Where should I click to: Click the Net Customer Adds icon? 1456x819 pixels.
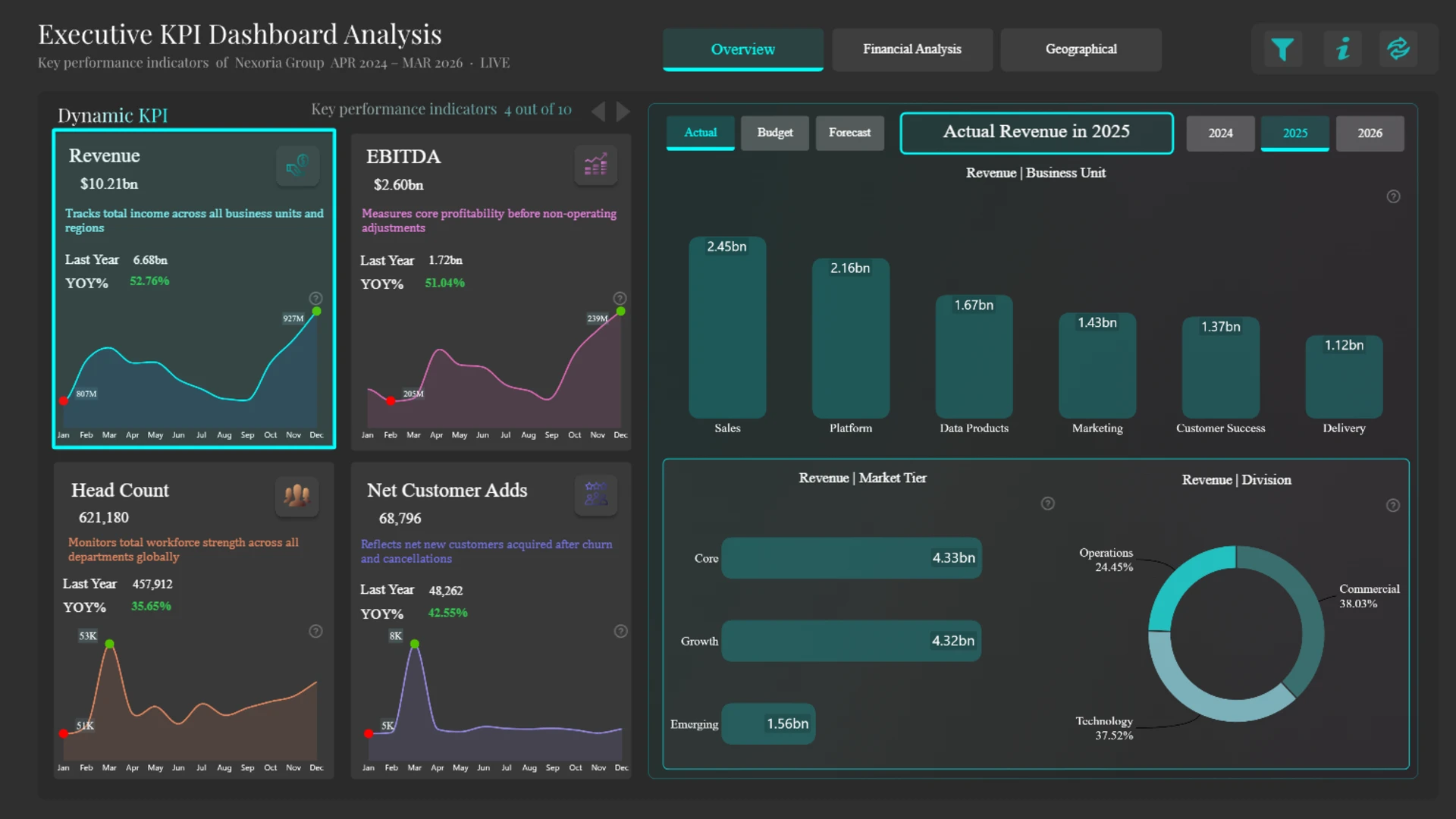click(x=595, y=495)
